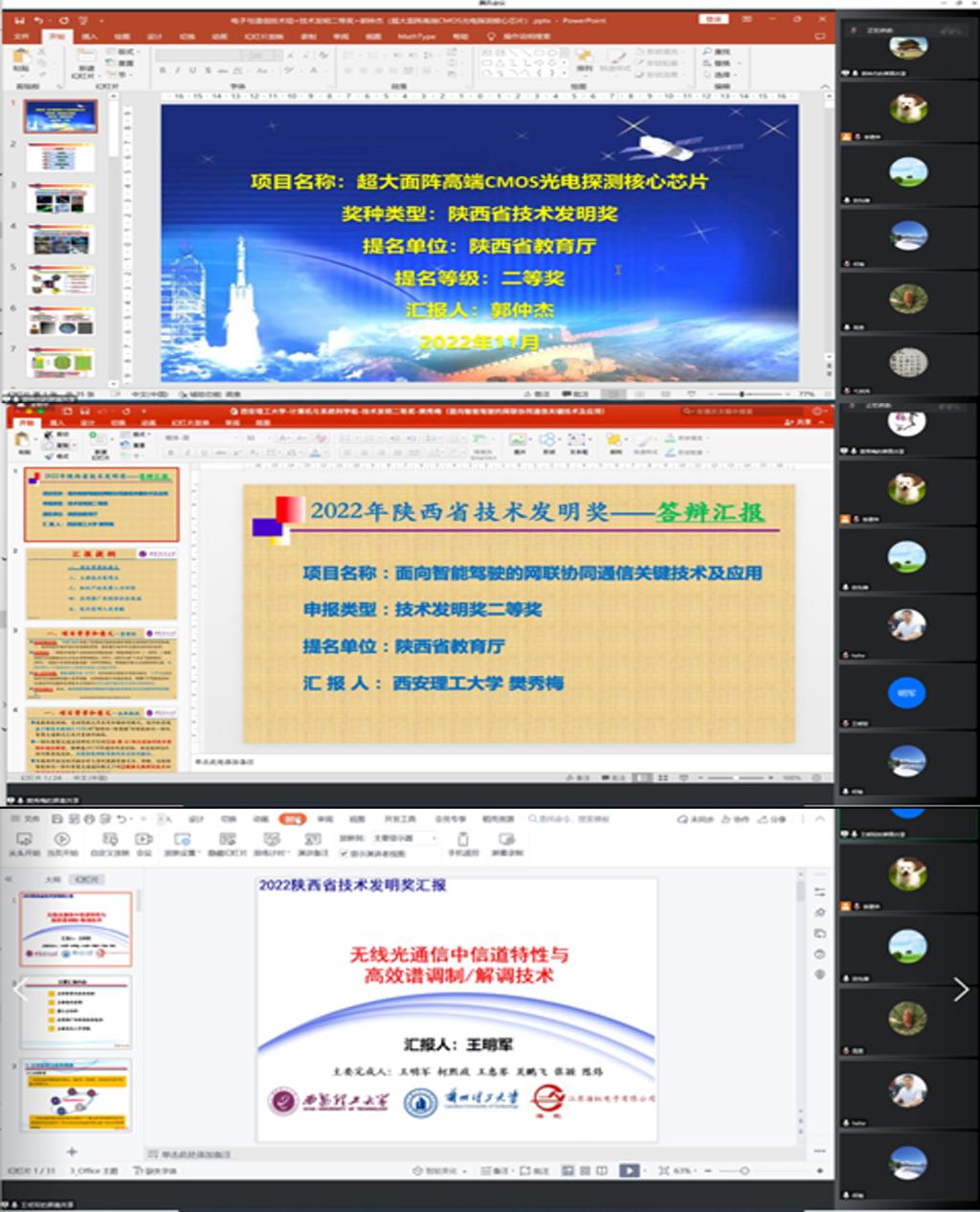The image size is (980, 1212).
Task: Click the add new slide plus icon
Action: click(x=71, y=1151)
